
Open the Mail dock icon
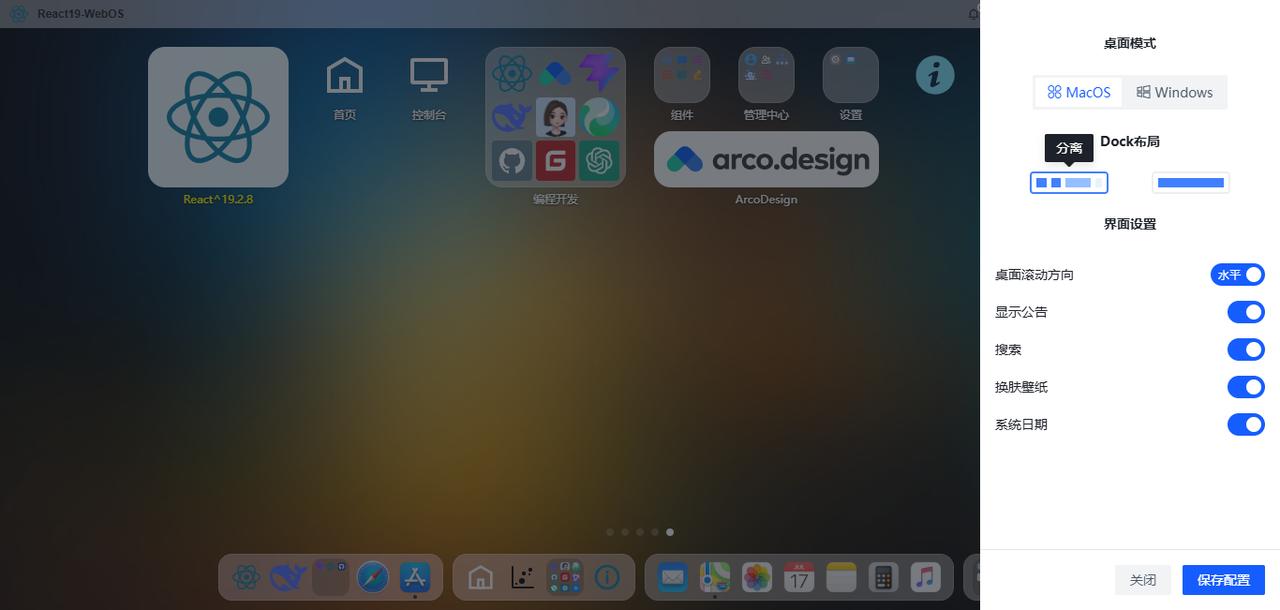pyautogui.click(x=672, y=577)
